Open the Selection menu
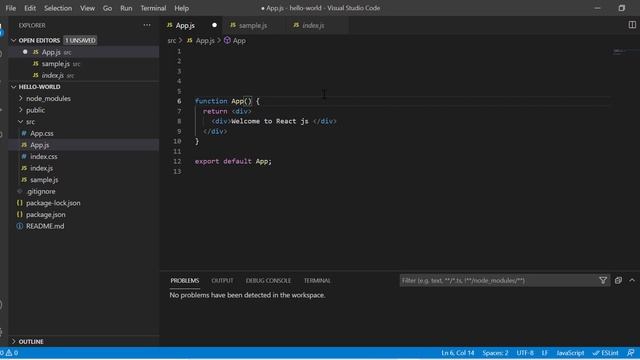This screenshot has height=360, width=640. [x=58, y=8]
